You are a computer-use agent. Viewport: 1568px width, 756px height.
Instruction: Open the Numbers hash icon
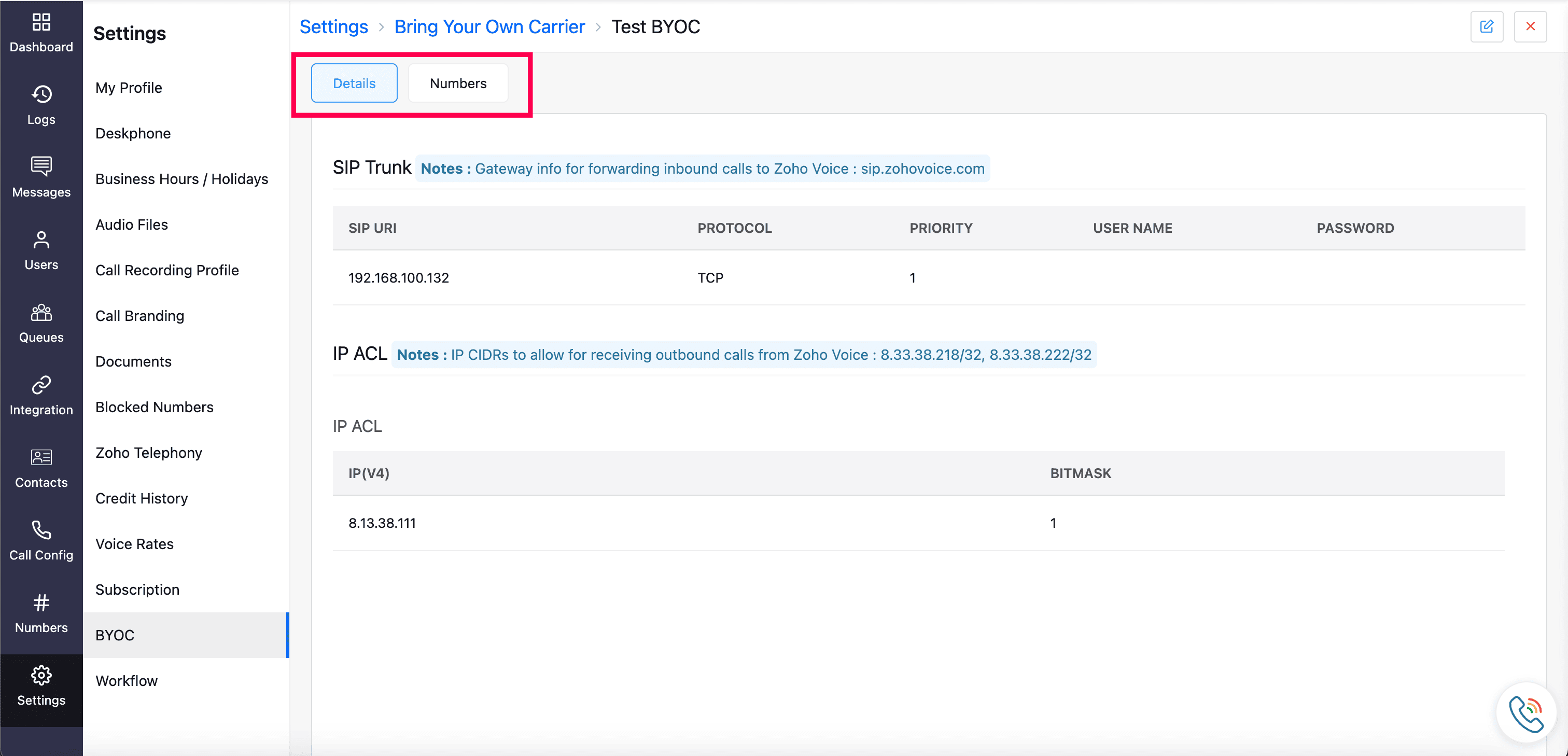pos(41,603)
